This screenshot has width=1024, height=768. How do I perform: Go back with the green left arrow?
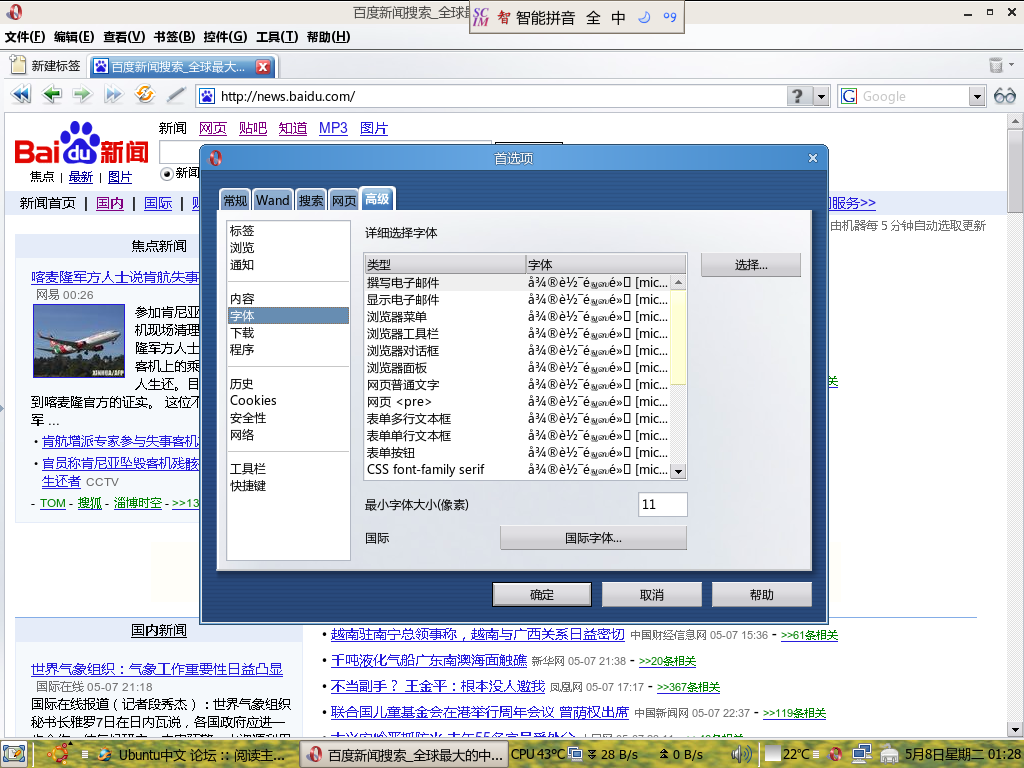pyautogui.click(x=52, y=95)
